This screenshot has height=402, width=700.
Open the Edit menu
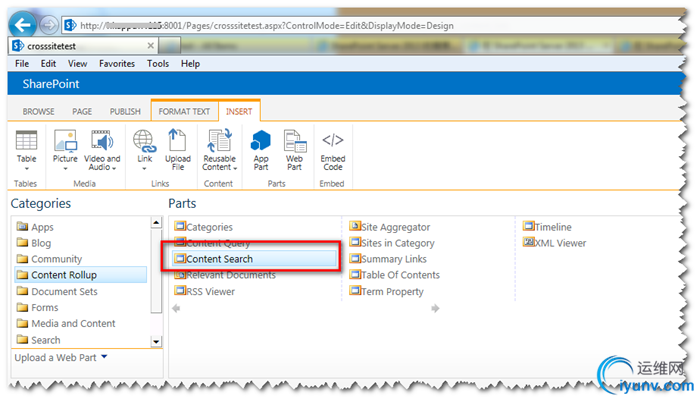point(48,64)
